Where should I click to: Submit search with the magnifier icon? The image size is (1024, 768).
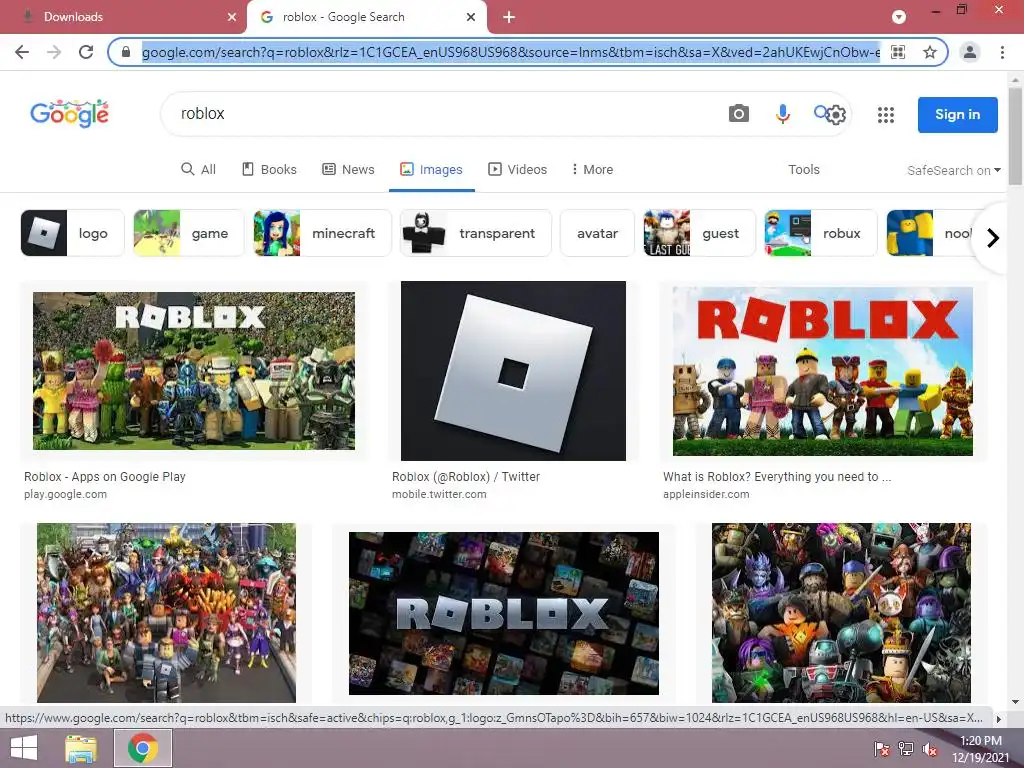click(x=820, y=112)
